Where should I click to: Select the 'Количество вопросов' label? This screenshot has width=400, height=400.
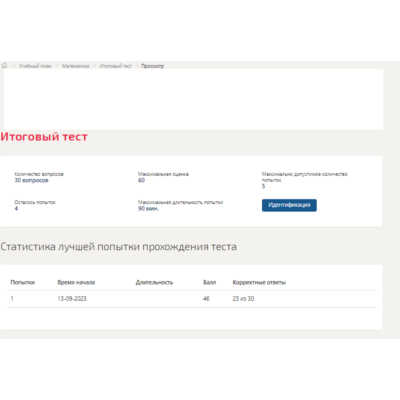39,174
